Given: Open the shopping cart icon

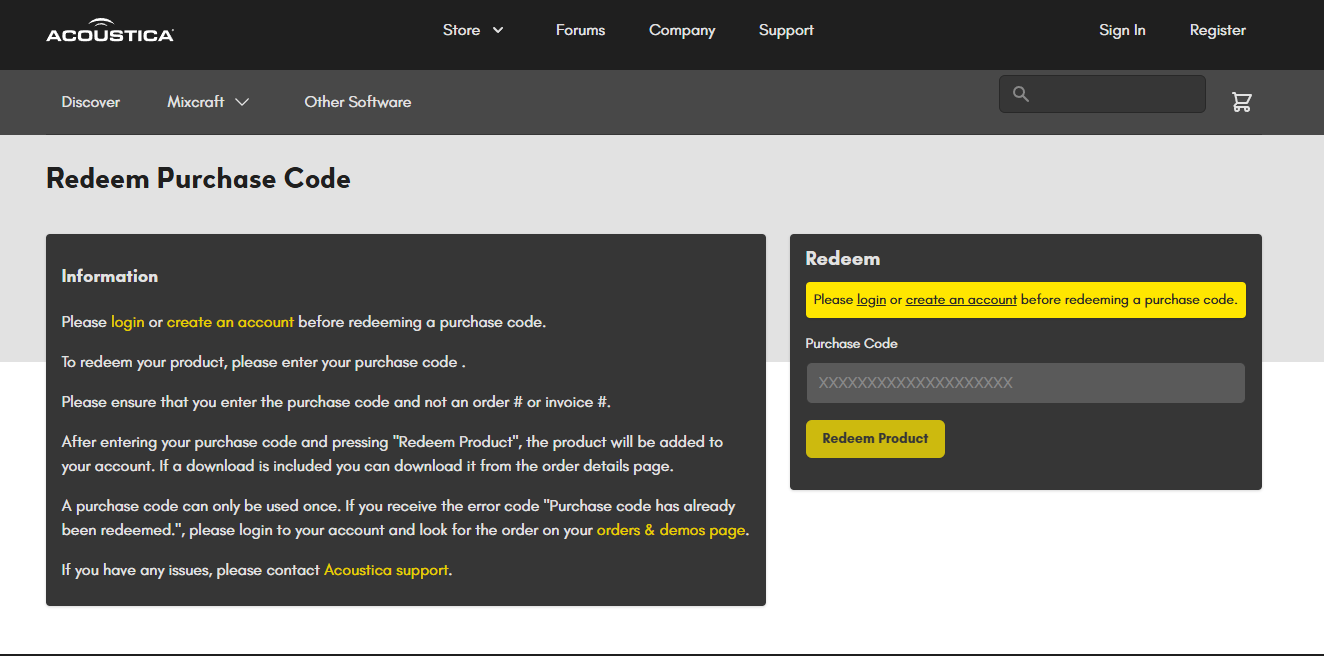Looking at the screenshot, I should [x=1241, y=102].
